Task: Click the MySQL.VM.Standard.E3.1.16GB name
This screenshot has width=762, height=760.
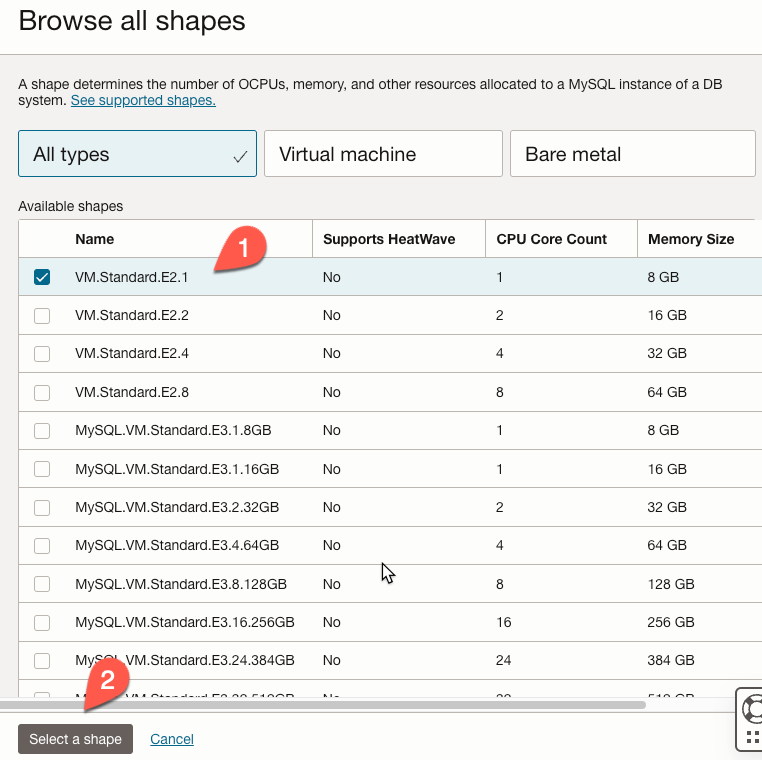Action: [177, 469]
